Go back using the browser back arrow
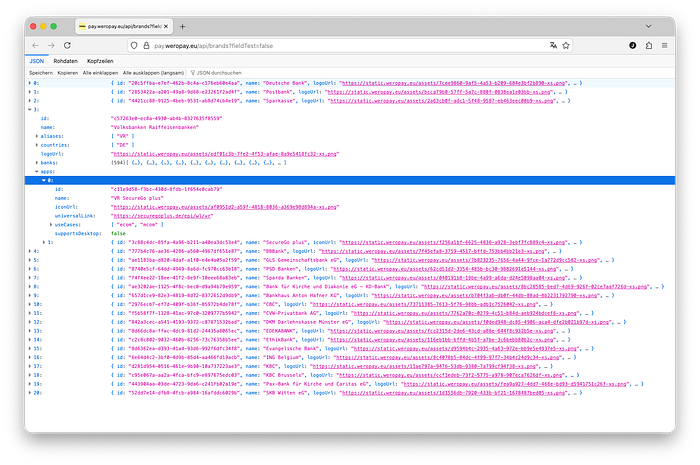This screenshot has height=465, width=700. tap(35, 46)
